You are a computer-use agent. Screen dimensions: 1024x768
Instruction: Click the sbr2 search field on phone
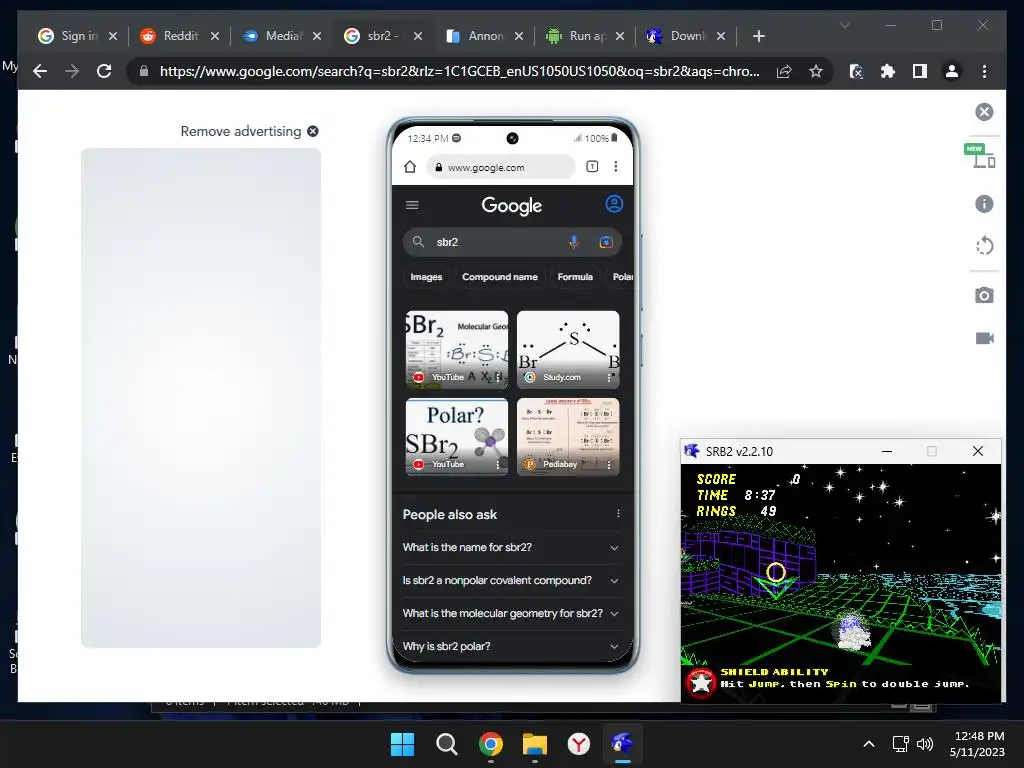(x=512, y=242)
